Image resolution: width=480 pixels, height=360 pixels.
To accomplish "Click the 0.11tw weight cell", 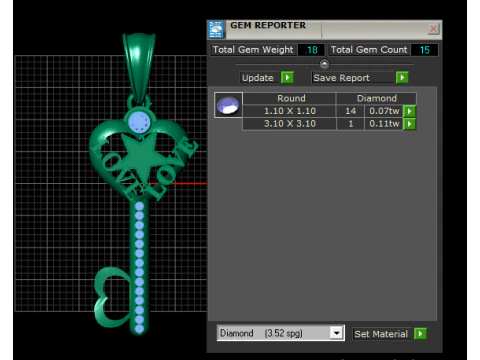I will coord(384,124).
